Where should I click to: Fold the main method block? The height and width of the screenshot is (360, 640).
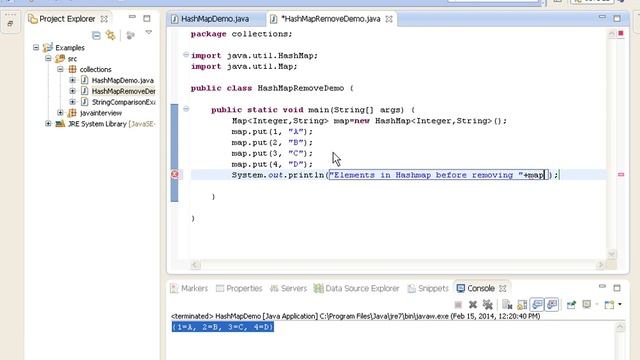coord(186,109)
